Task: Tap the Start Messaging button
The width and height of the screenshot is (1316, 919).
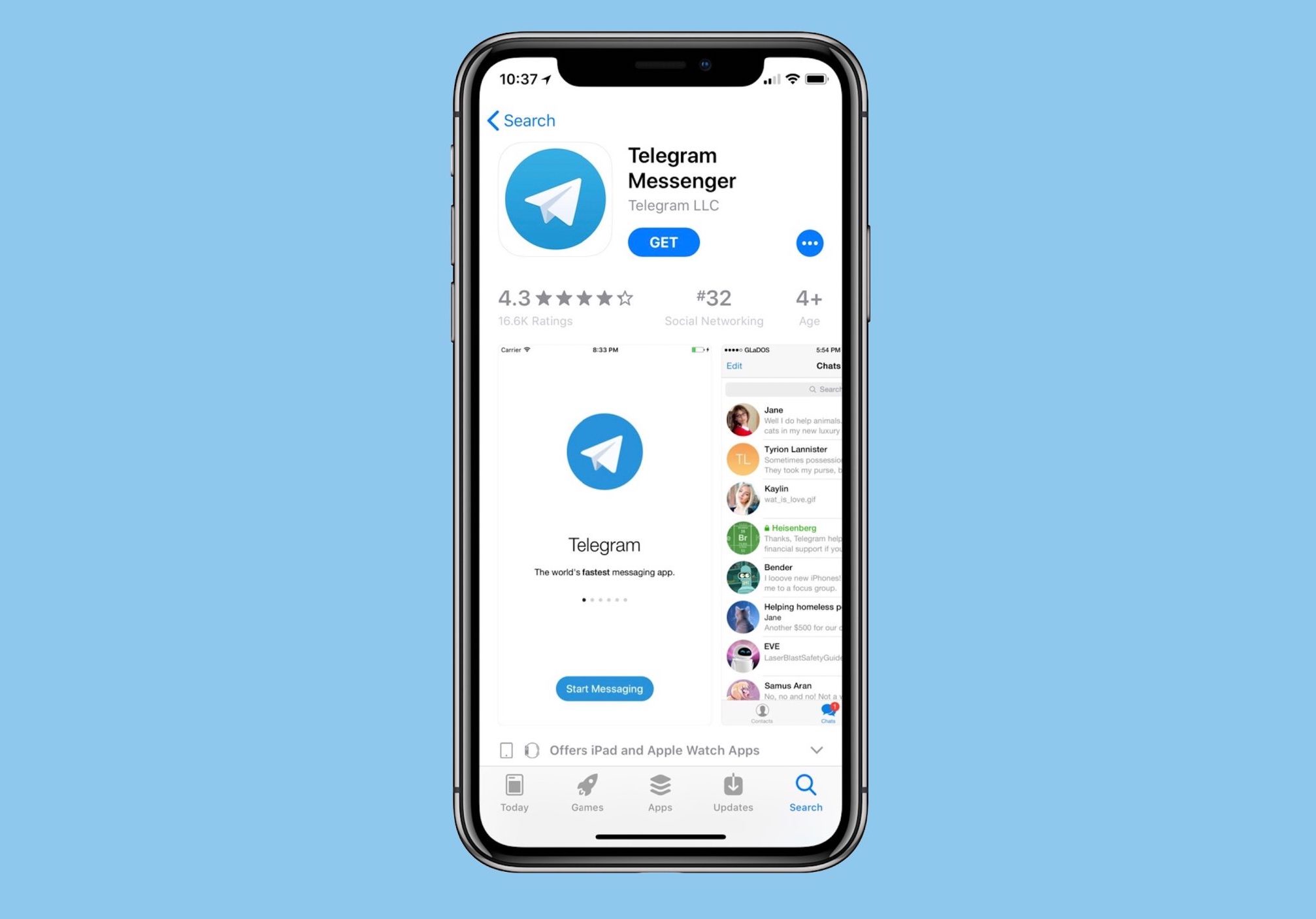Action: 605,688
